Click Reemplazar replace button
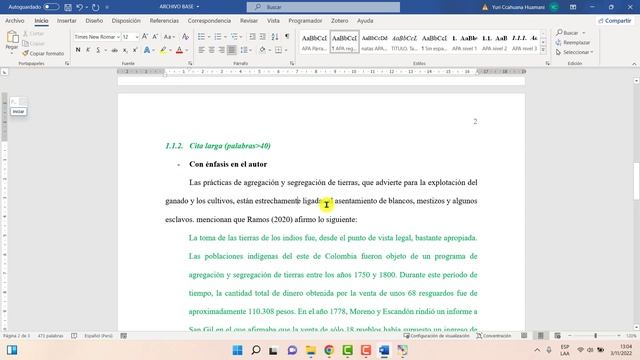The width and height of the screenshot is (640, 360). (x=573, y=42)
